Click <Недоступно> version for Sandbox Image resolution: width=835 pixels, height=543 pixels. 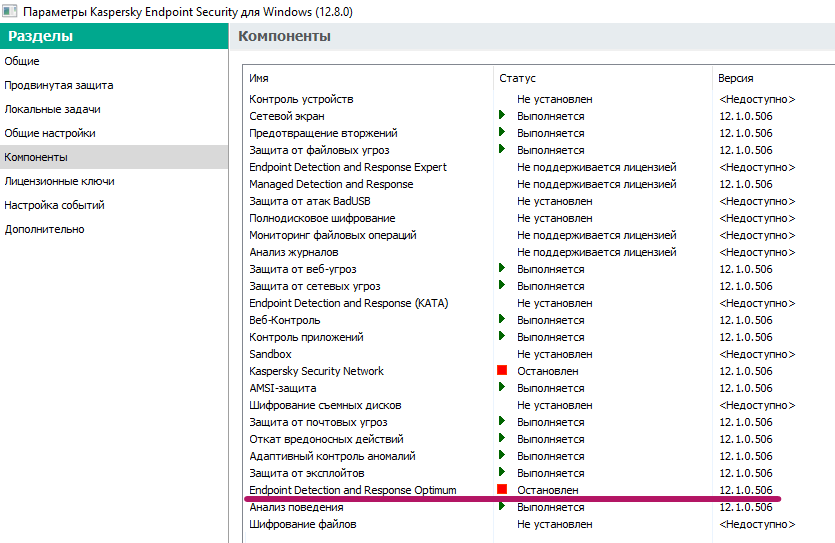click(x=757, y=354)
